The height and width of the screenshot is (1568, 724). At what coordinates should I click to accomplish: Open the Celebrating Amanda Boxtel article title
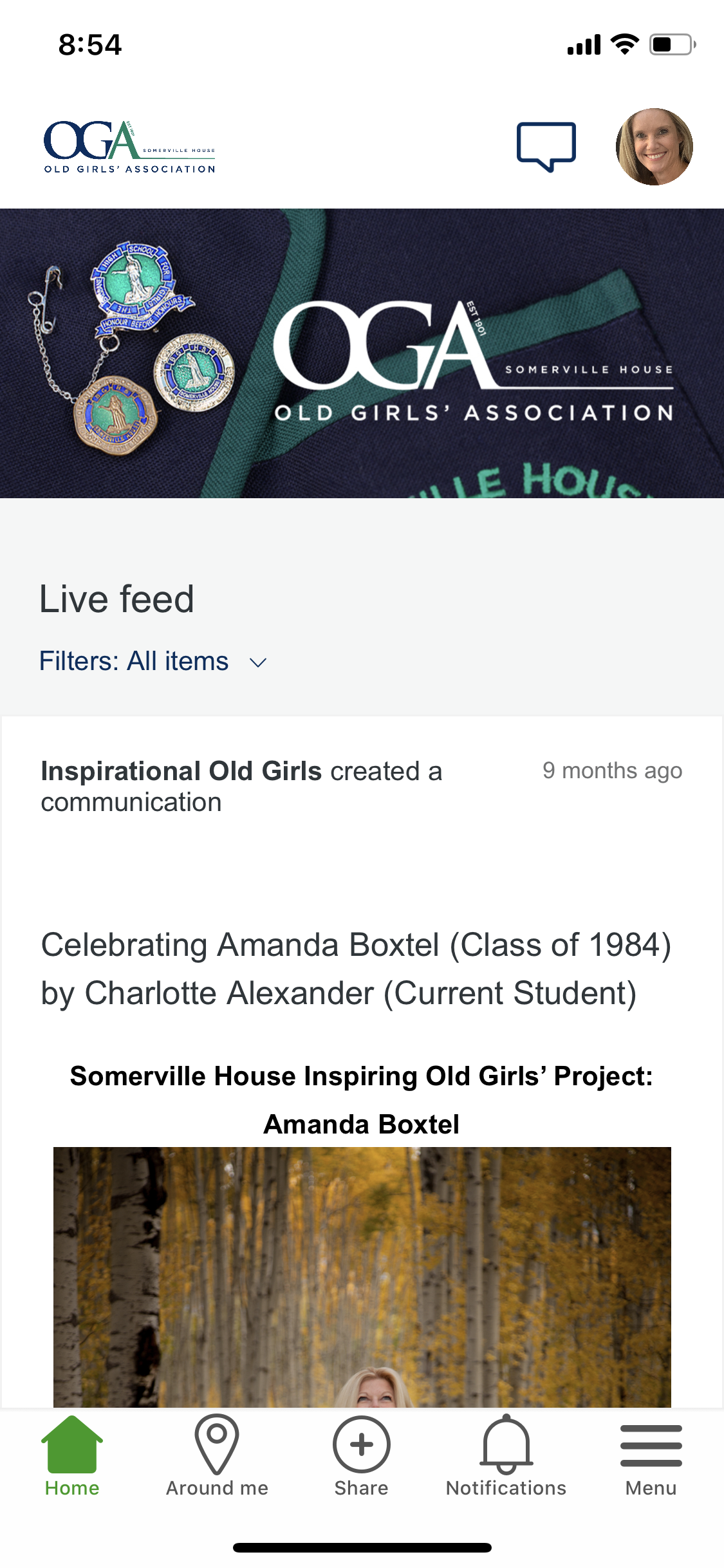point(356,969)
